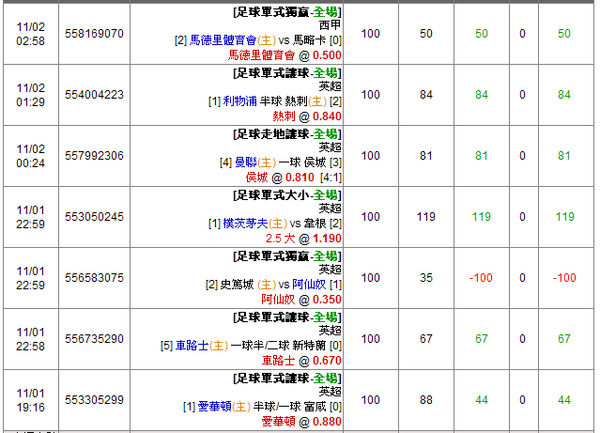Click the blue 曼聯 team name
Image resolution: width=600 pixels, height=433 pixels.
coord(246,163)
